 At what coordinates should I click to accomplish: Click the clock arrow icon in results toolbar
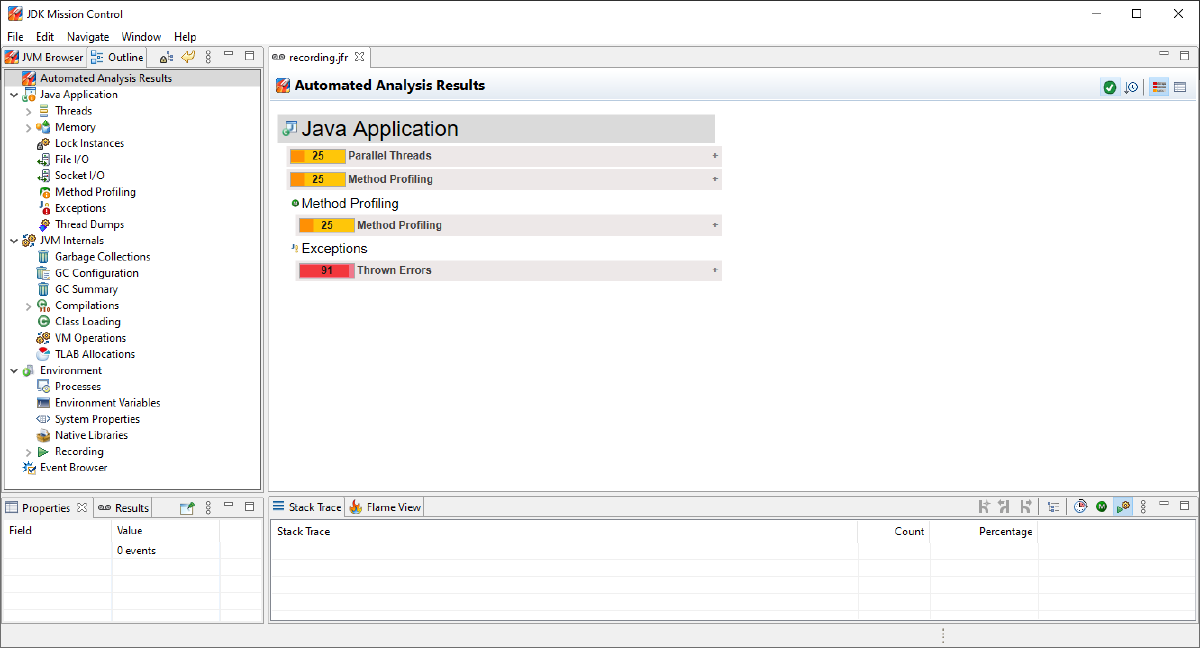[x=1132, y=87]
